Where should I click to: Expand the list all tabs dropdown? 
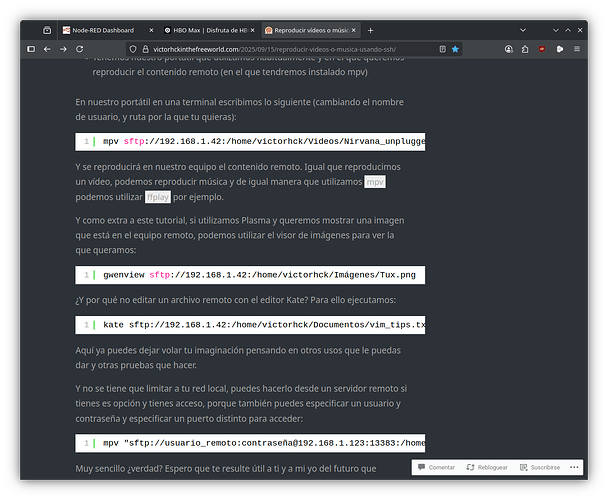point(523,30)
